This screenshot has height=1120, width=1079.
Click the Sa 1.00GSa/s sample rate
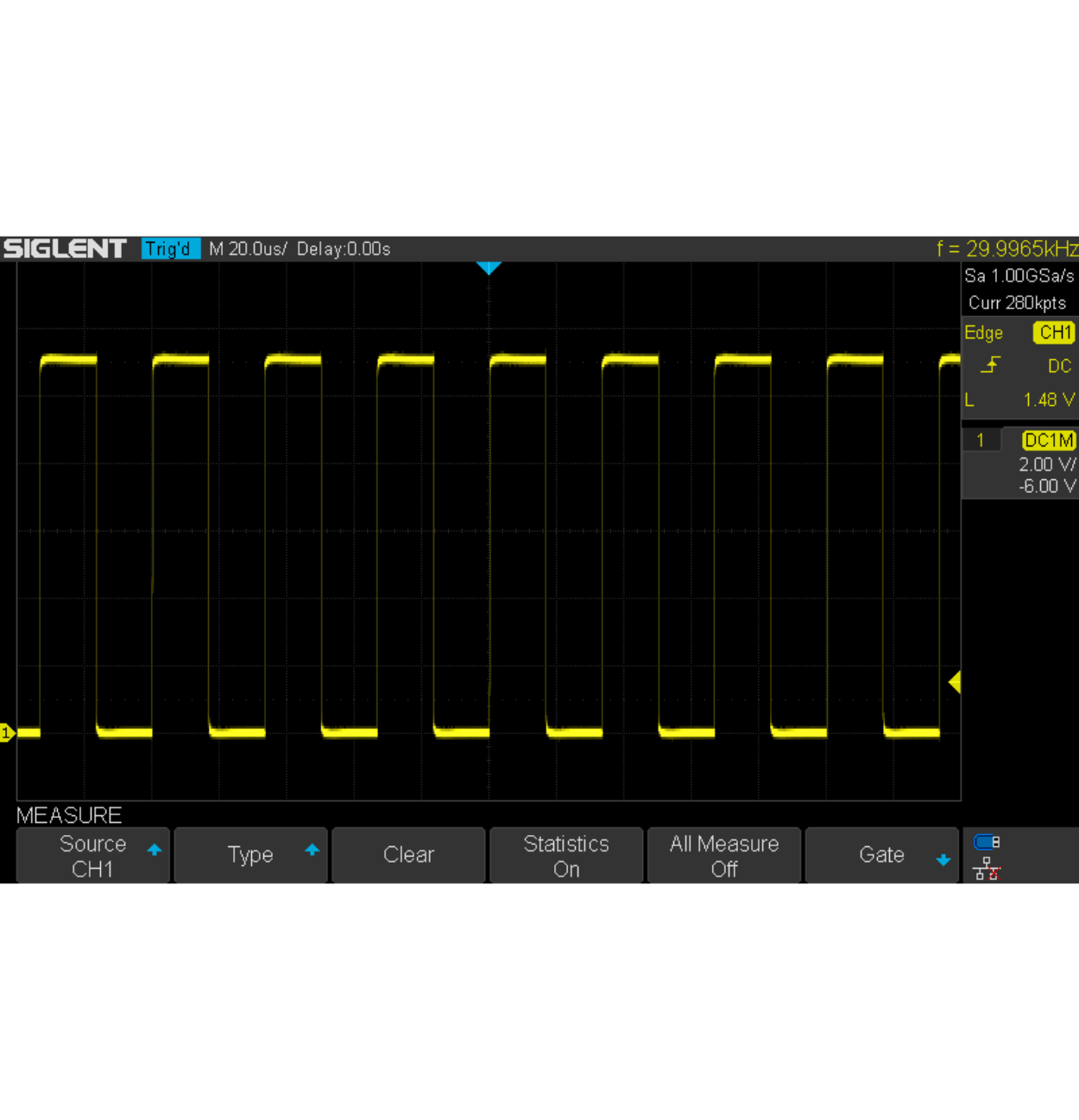[1019, 275]
